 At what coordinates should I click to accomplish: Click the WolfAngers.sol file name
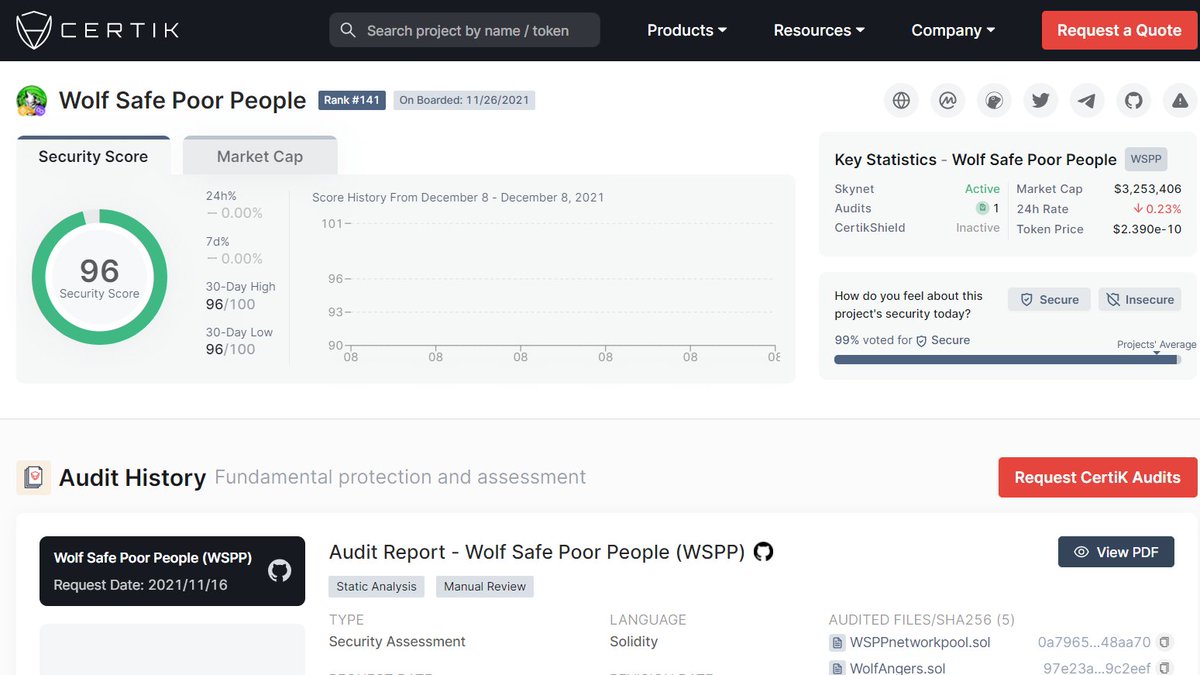click(898, 668)
